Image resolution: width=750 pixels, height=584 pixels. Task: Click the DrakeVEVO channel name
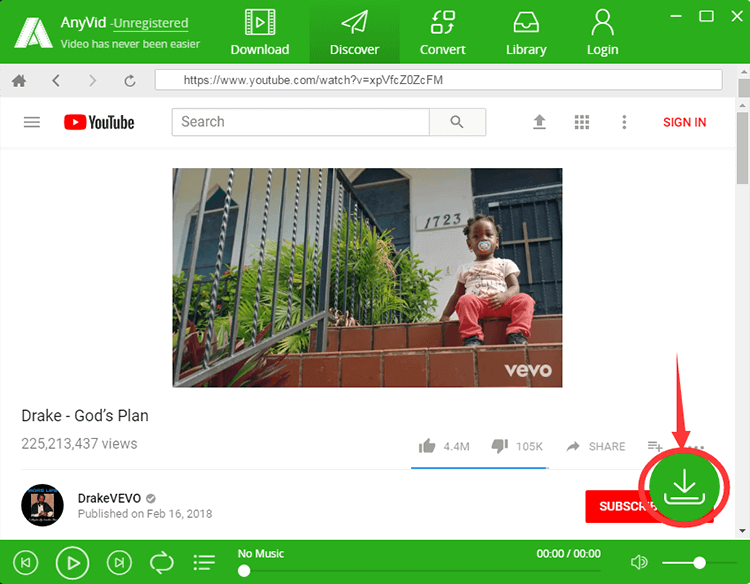coord(109,498)
